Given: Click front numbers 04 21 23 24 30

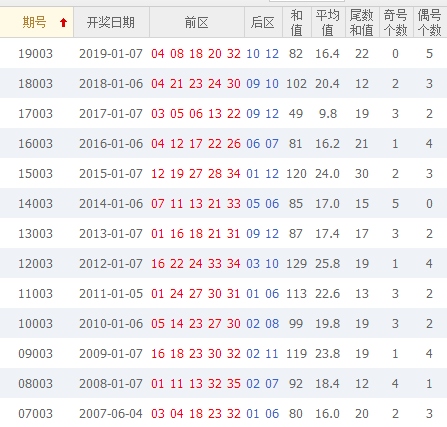Looking at the screenshot, I should pos(196,84).
